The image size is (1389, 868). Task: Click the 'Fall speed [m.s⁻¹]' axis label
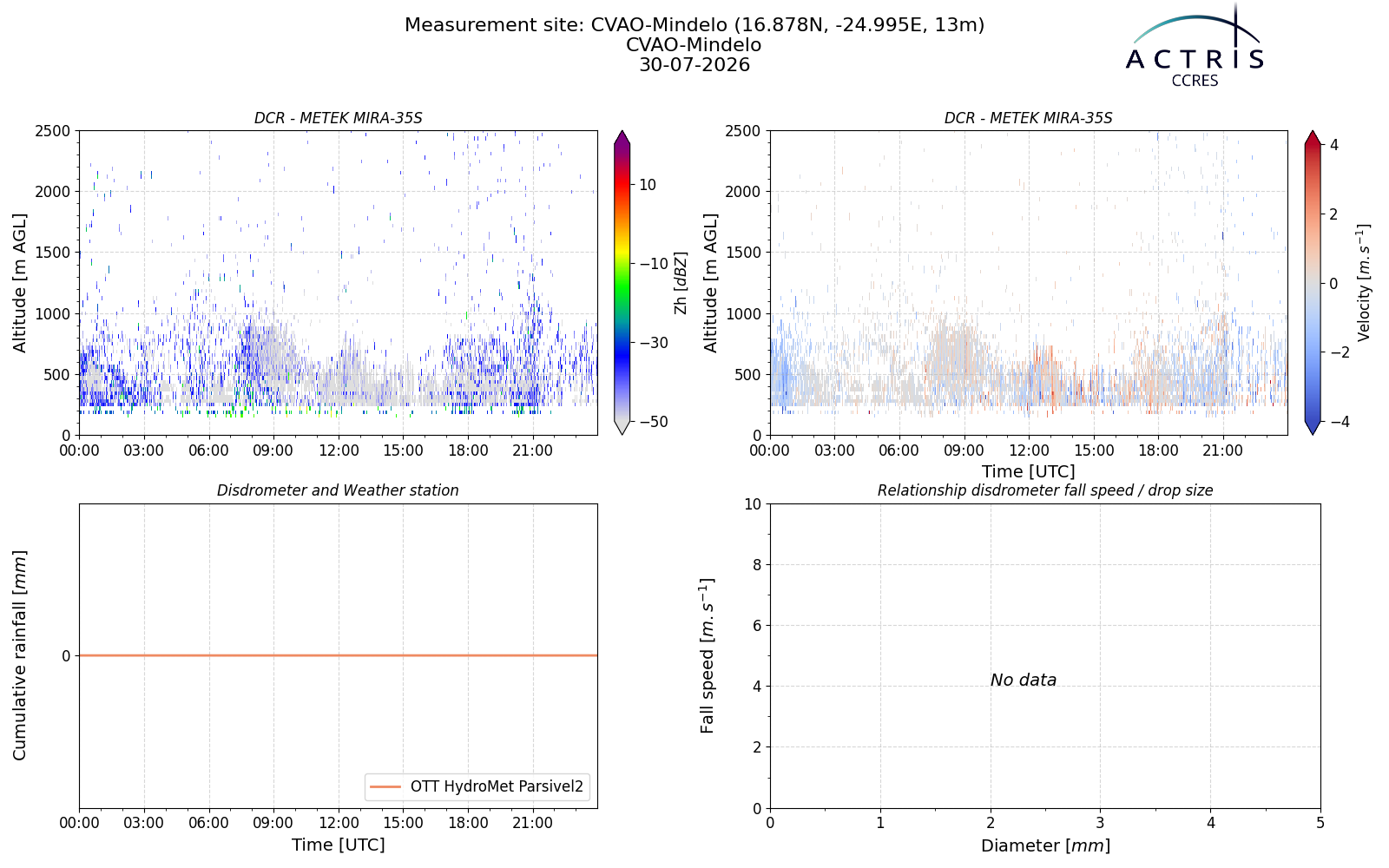(708, 655)
